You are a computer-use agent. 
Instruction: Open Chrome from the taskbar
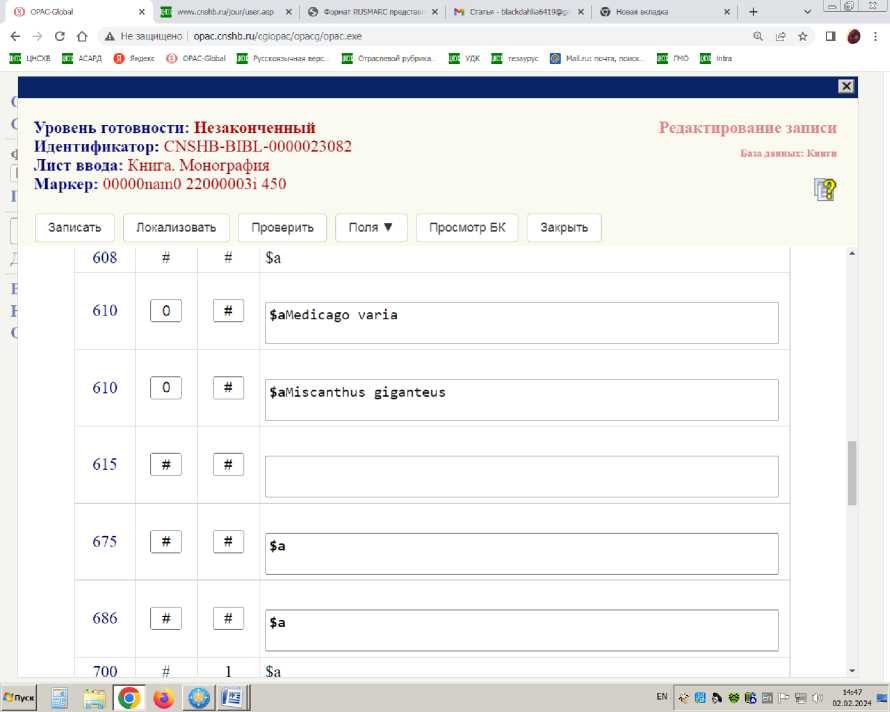(x=129, y=698)
